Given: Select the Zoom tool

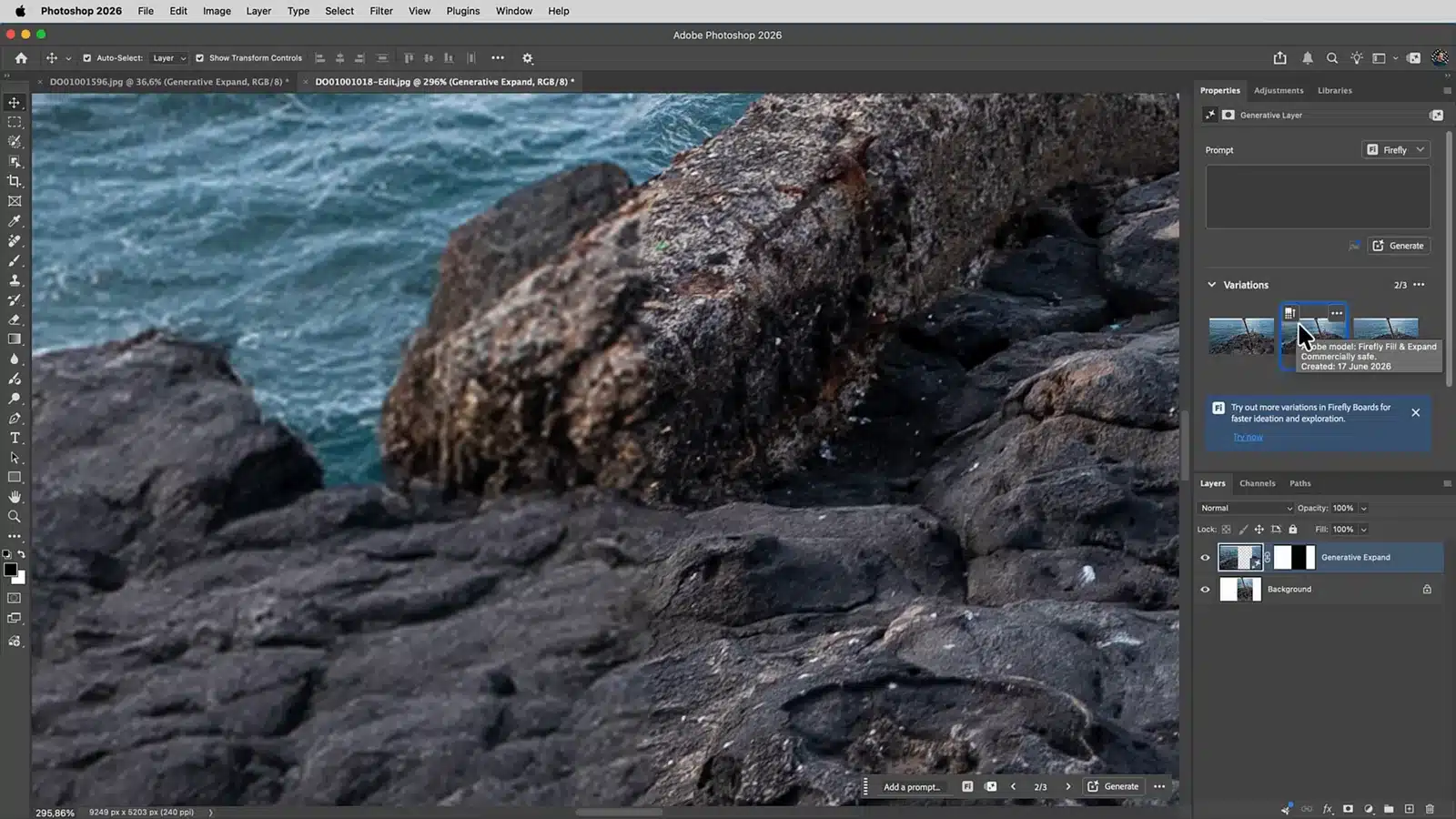Looking at the screenshot, I should pos(15,517).
